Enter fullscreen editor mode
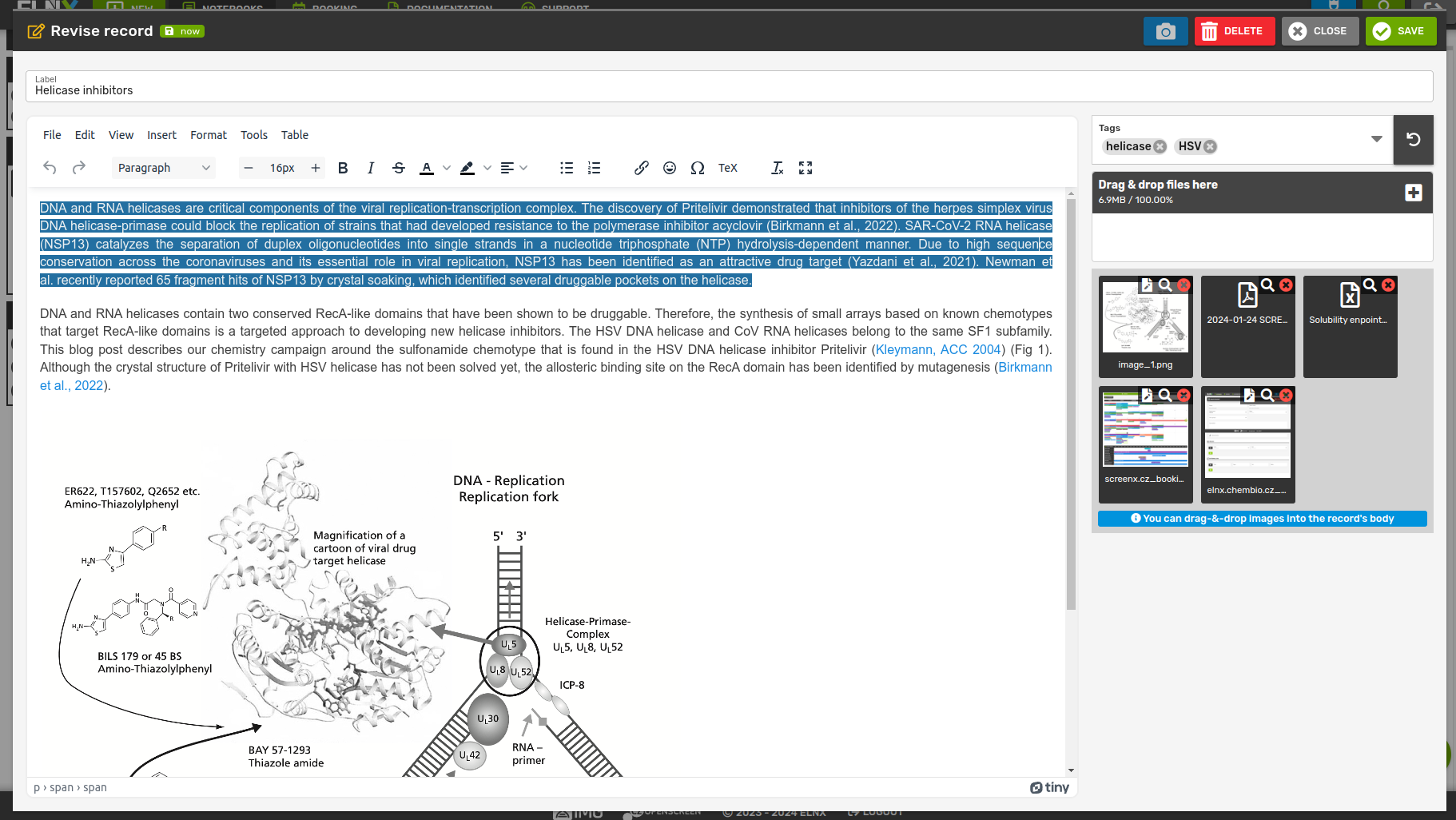Screen dimensions: 1456x820 (806, 168)
